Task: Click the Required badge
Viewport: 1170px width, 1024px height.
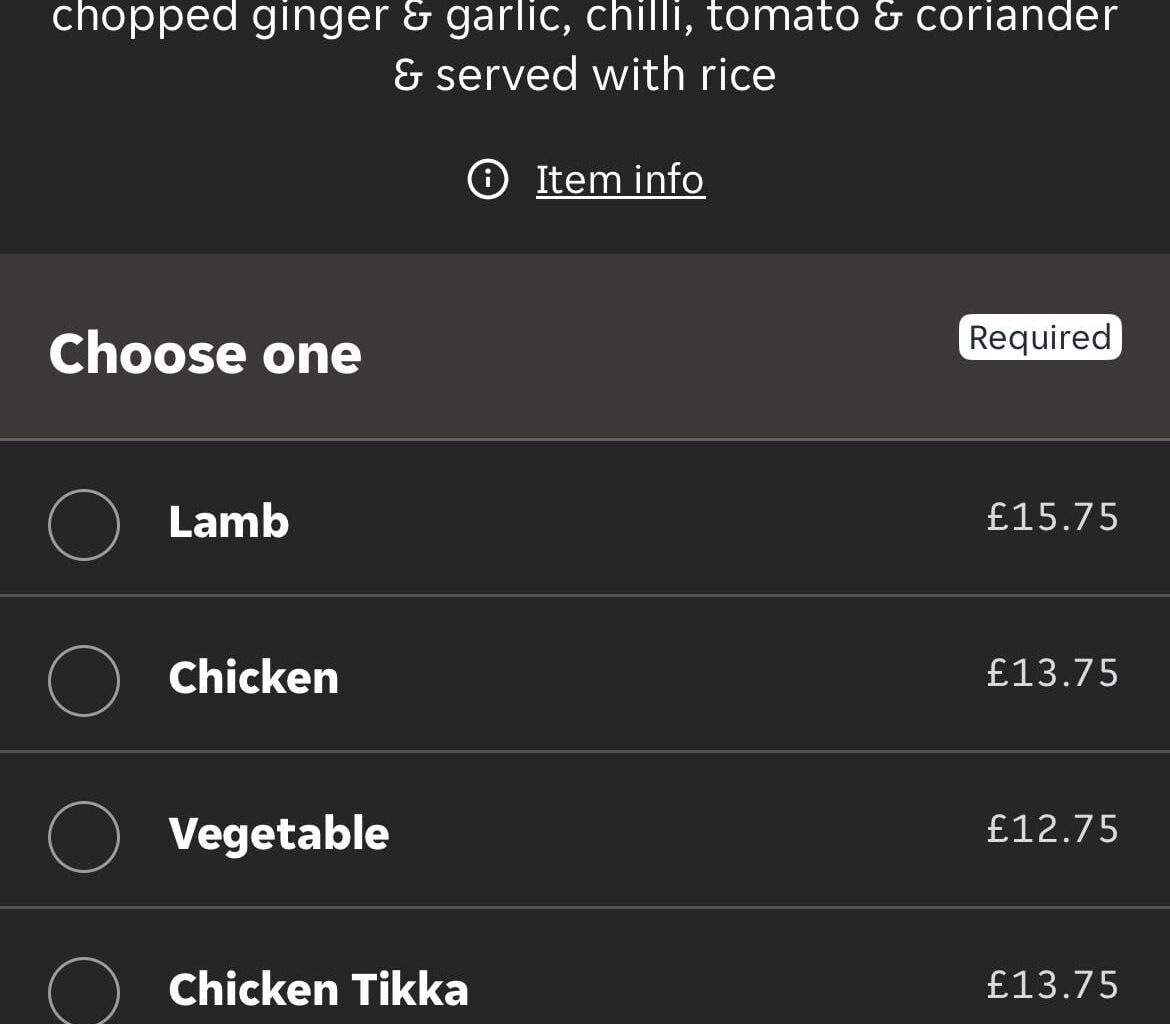Action: point(1040,337)
